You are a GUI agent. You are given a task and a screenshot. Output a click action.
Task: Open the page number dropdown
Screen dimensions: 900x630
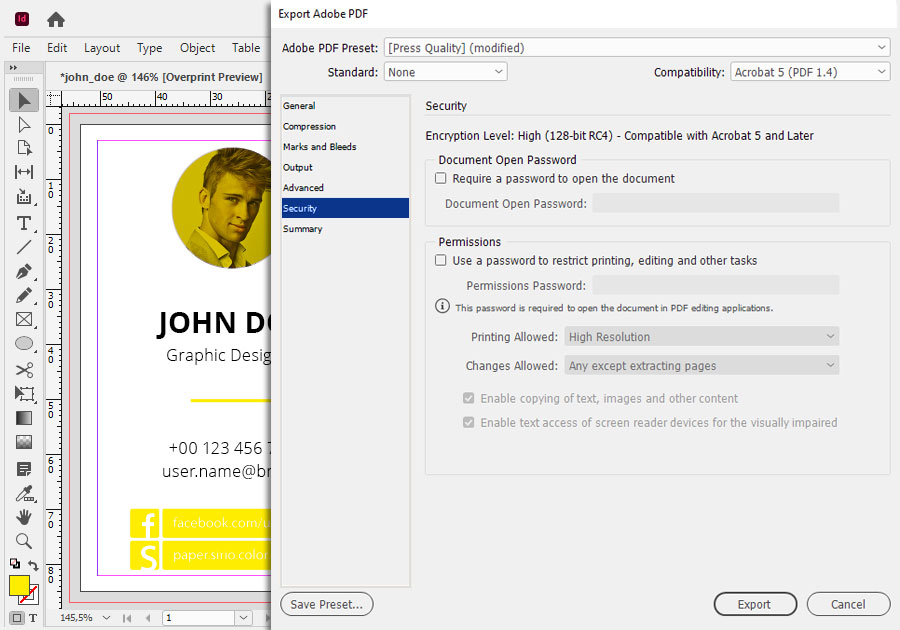243,618
